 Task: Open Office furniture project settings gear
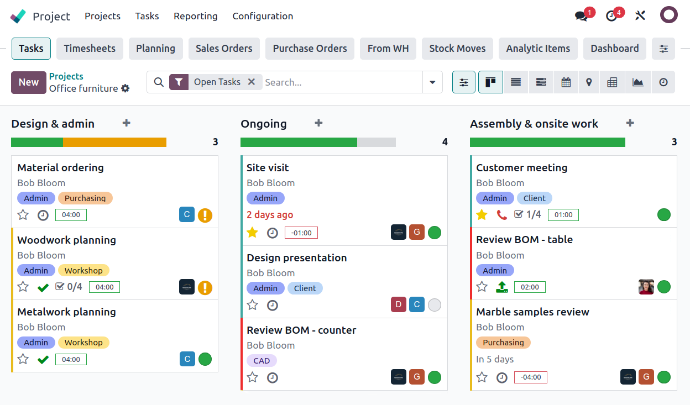click(x=125, y=89)
